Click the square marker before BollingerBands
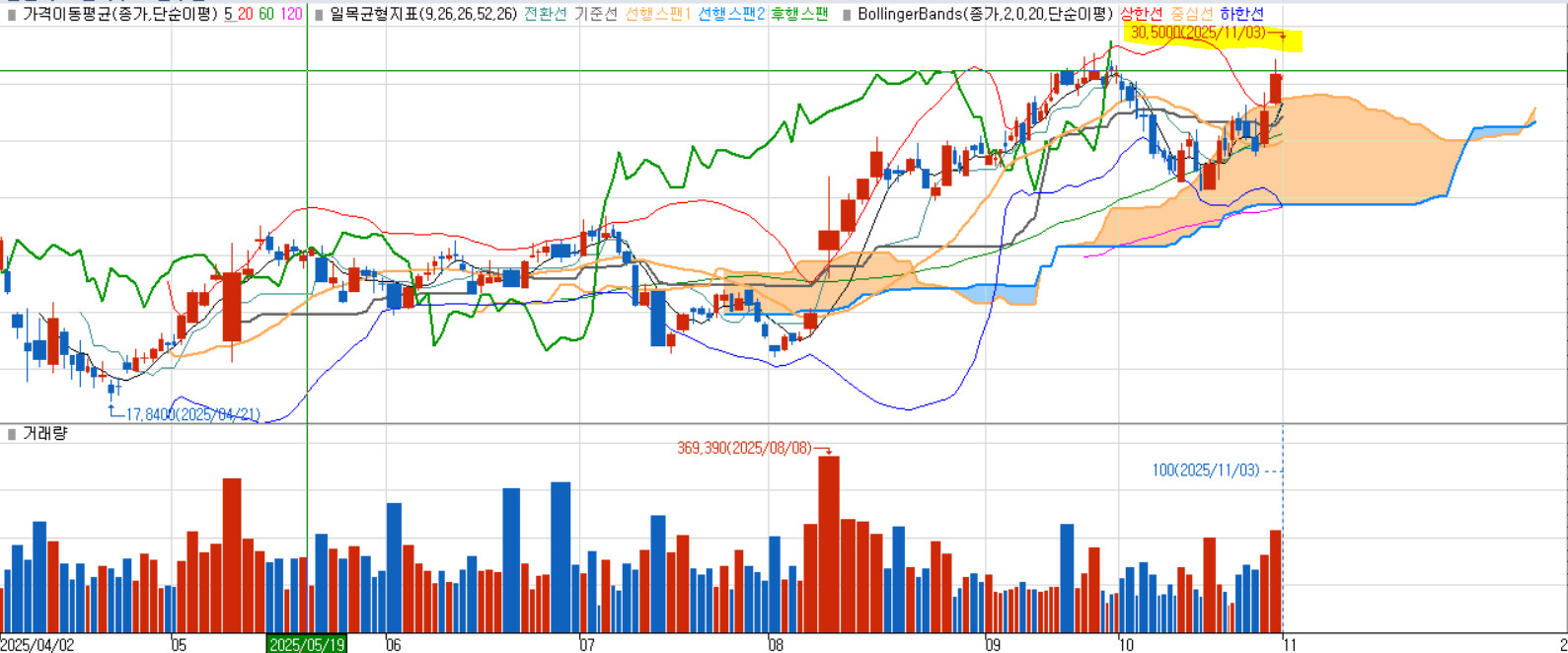 tap(847, 15)
